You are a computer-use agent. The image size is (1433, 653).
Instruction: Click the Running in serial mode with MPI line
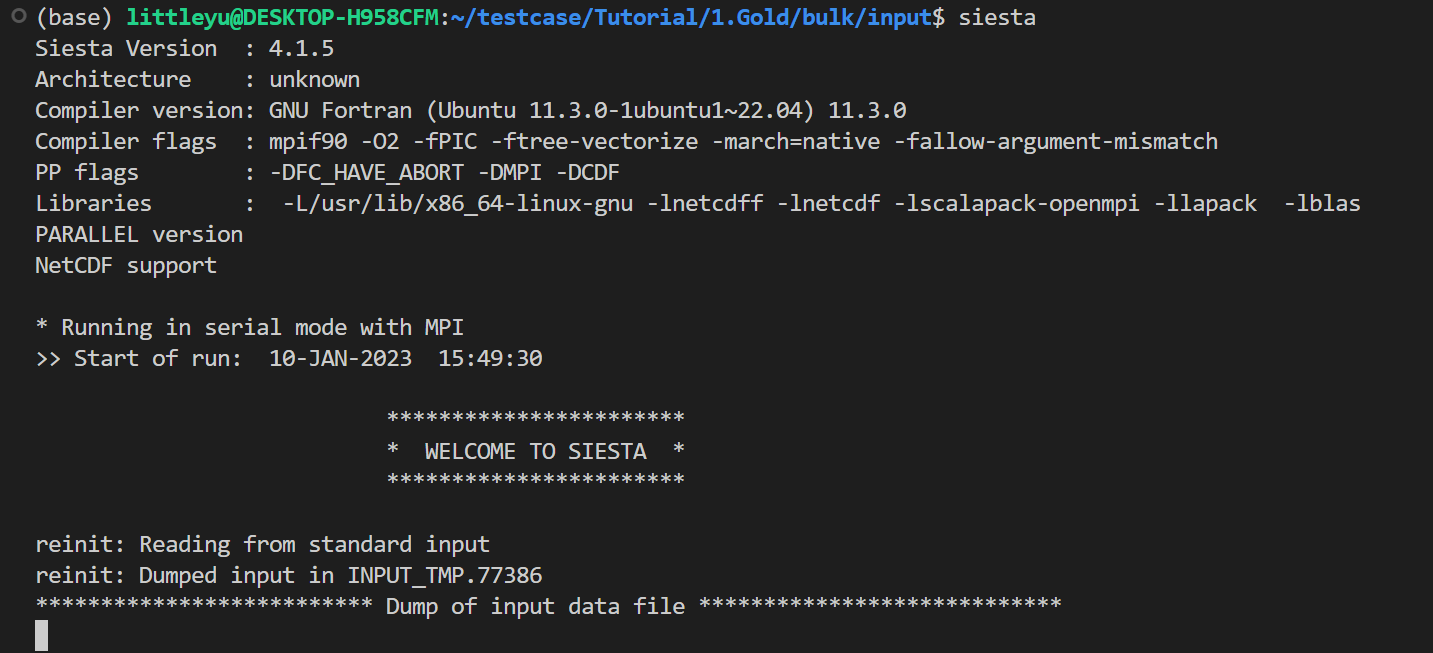(249, 327)
